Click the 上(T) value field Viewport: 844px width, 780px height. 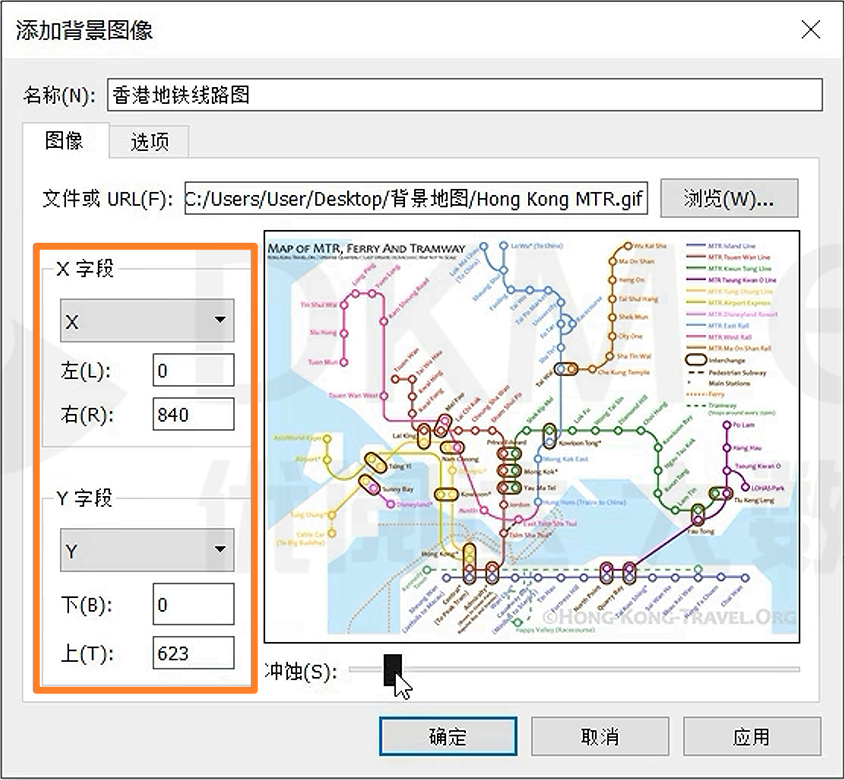click(193, 652)
